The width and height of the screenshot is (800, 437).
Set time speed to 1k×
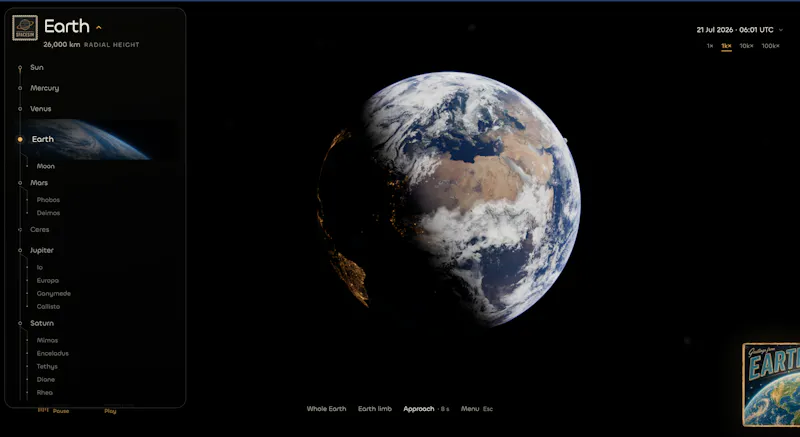click(727, 46)
